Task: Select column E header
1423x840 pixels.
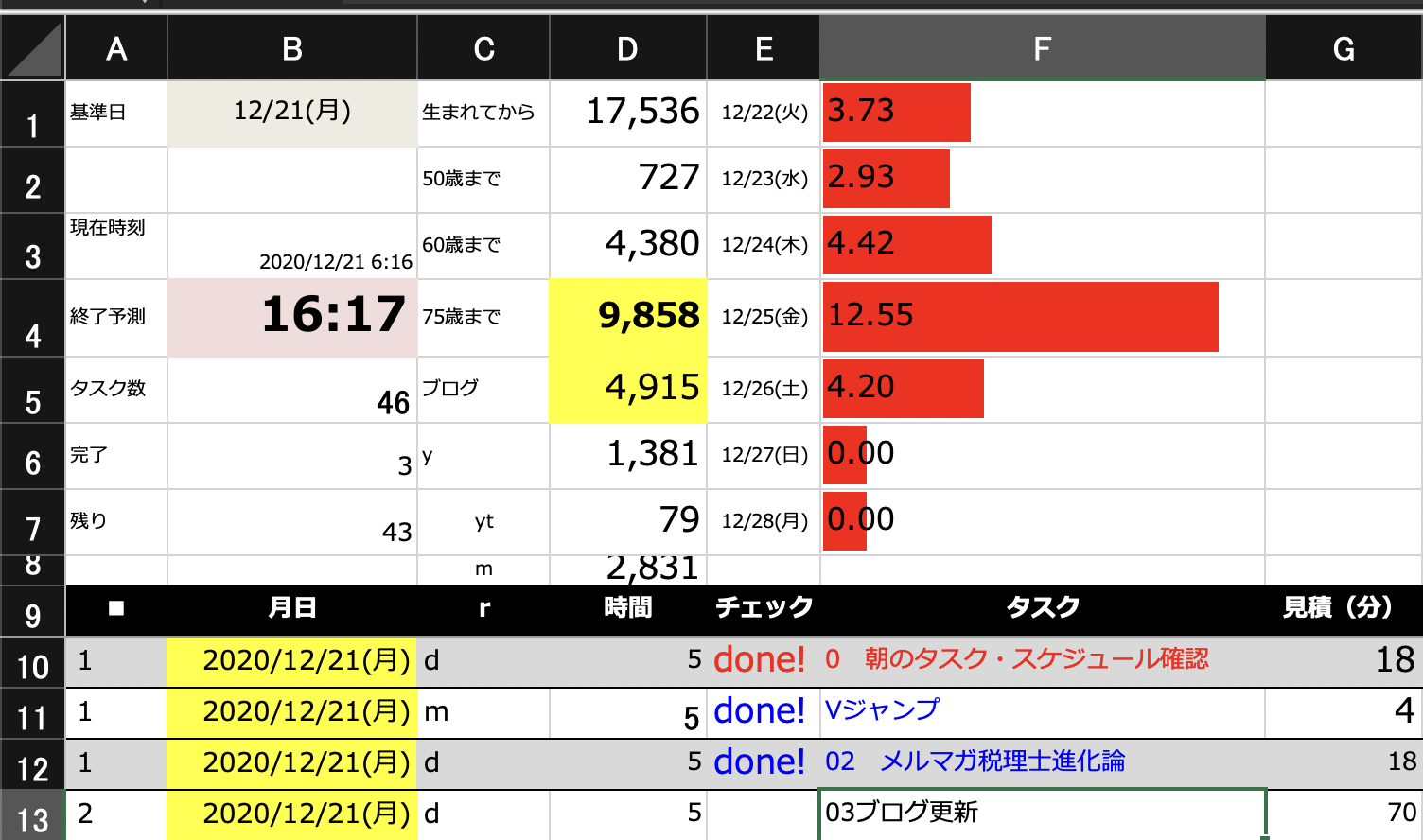Action: [x=764, y=48]
